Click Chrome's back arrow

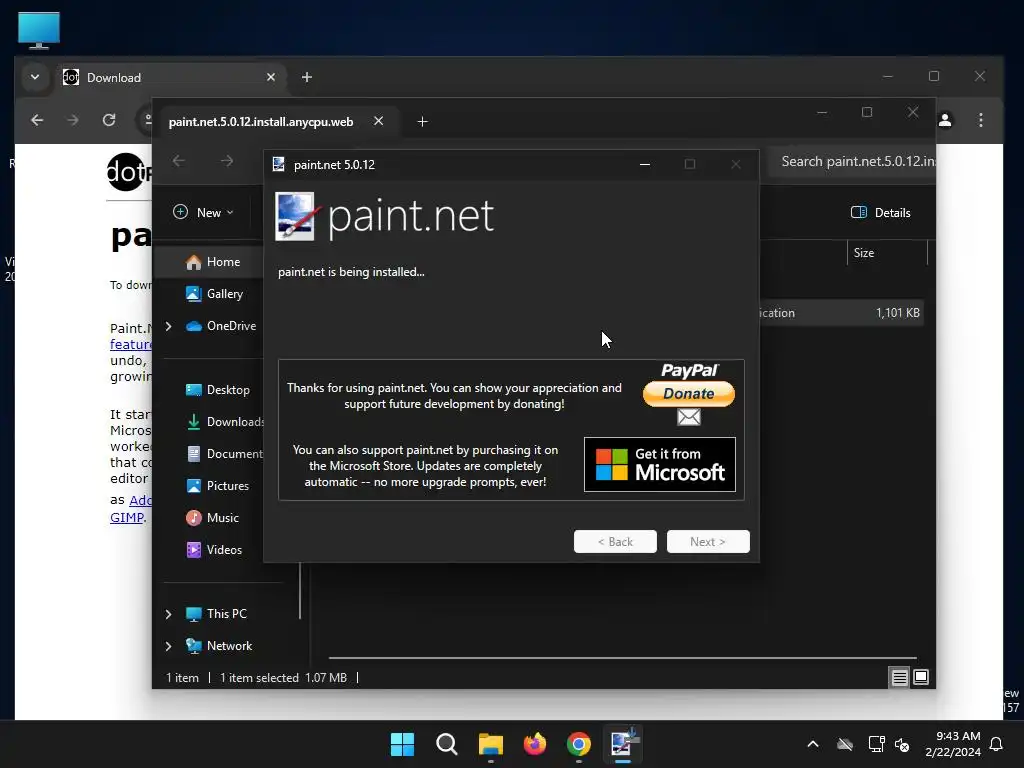coord(37,120)
